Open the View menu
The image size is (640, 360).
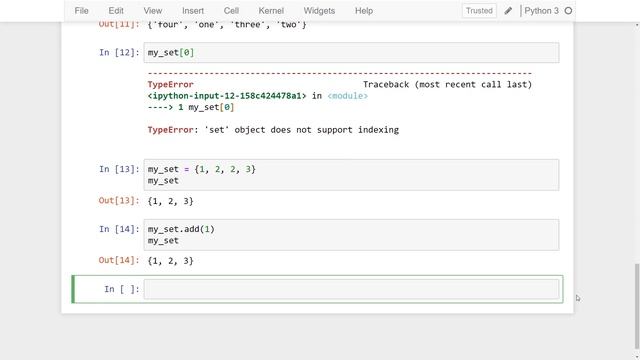tap(153, 11)
